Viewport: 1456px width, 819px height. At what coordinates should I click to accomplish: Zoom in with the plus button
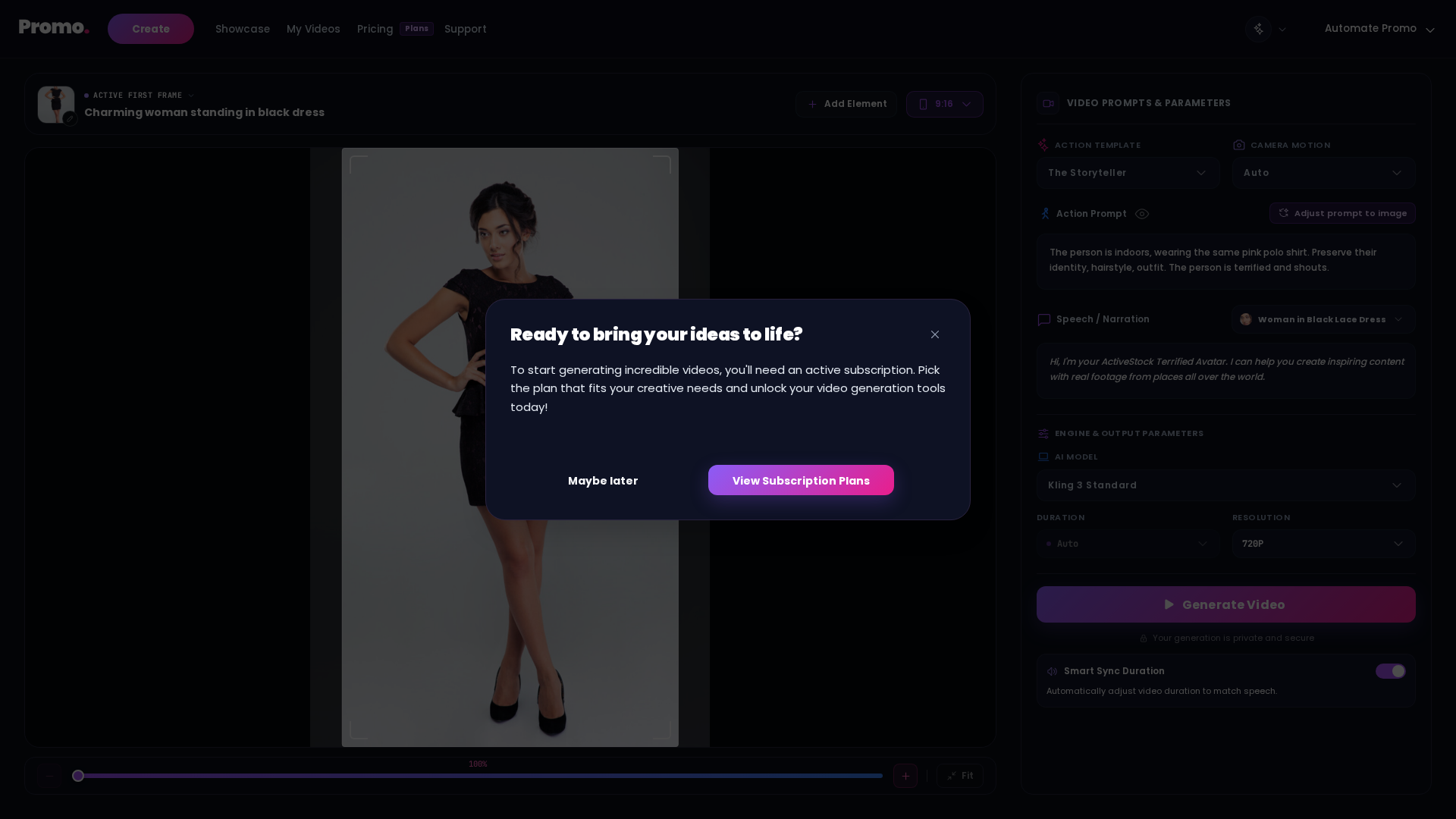[x=905, y=776]
